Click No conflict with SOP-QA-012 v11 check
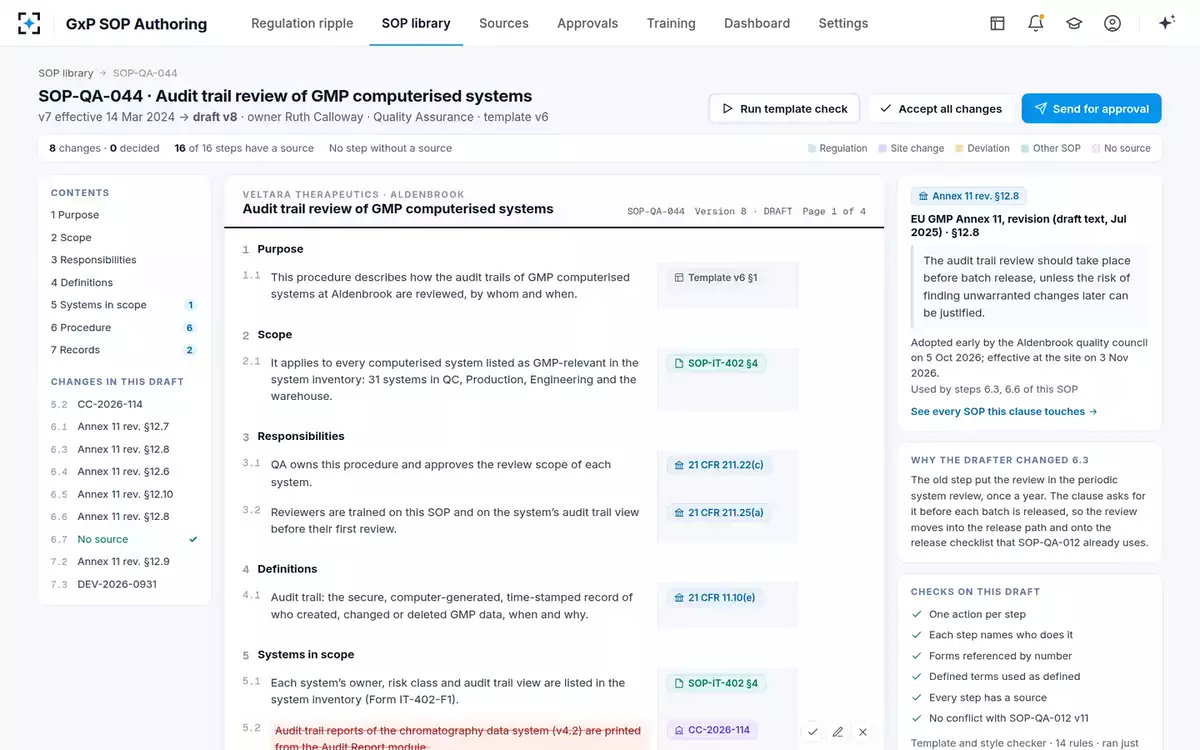Image resolution: width=1200 pixels, height=750 pixels. [998, 718]
